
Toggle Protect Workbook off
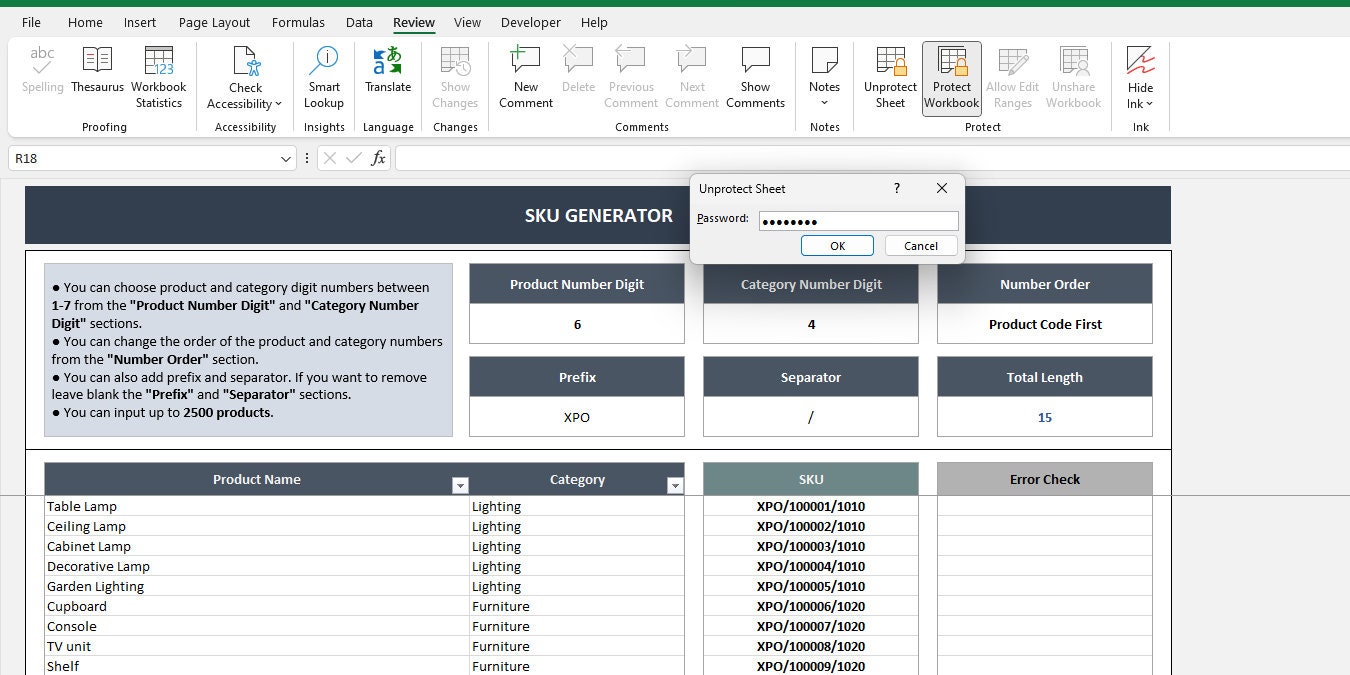[x=951, y=75]
